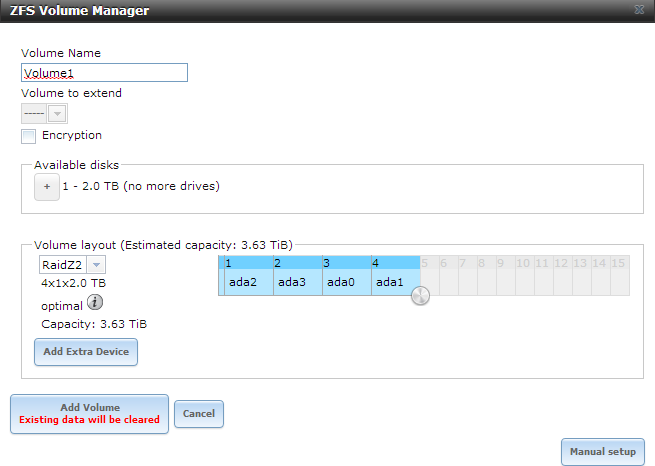Click the Add Extra Device button
Image resolution: width=655 pixels, height=466 pixels.
pos(86,352)
